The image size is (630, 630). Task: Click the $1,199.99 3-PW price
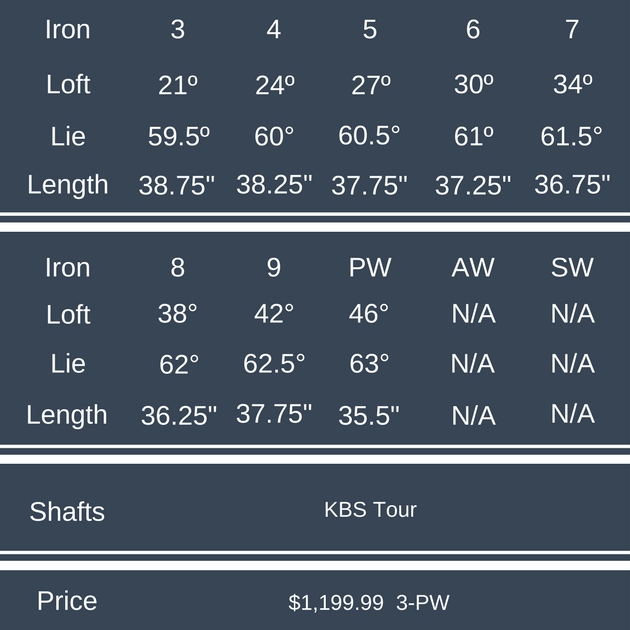[369, 602]
